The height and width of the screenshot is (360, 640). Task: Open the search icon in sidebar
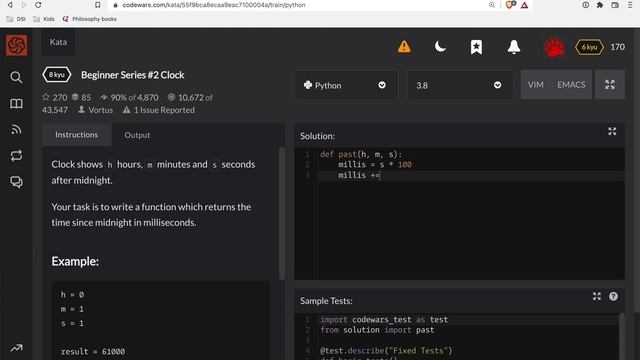pyautogui.click(x=16, y=77)
